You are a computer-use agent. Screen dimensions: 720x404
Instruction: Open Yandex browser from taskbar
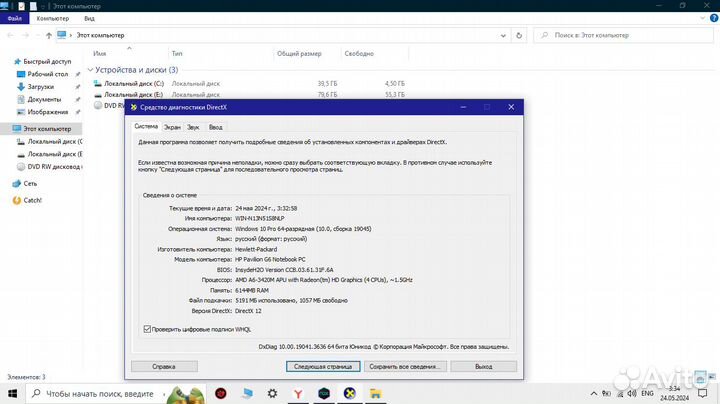pyautogui.click(x=298, y=393)
